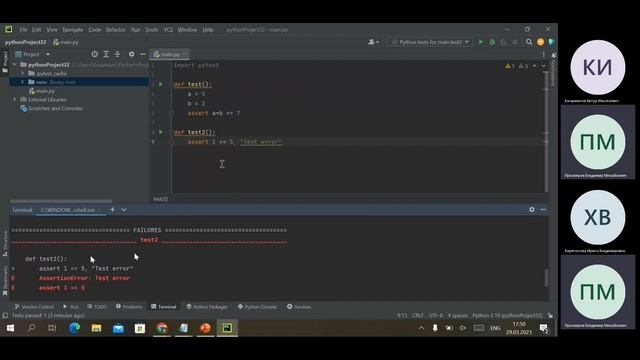Select opened file in Project panel
This screenshot has width=640, height=360.
(x=95, y=54)
